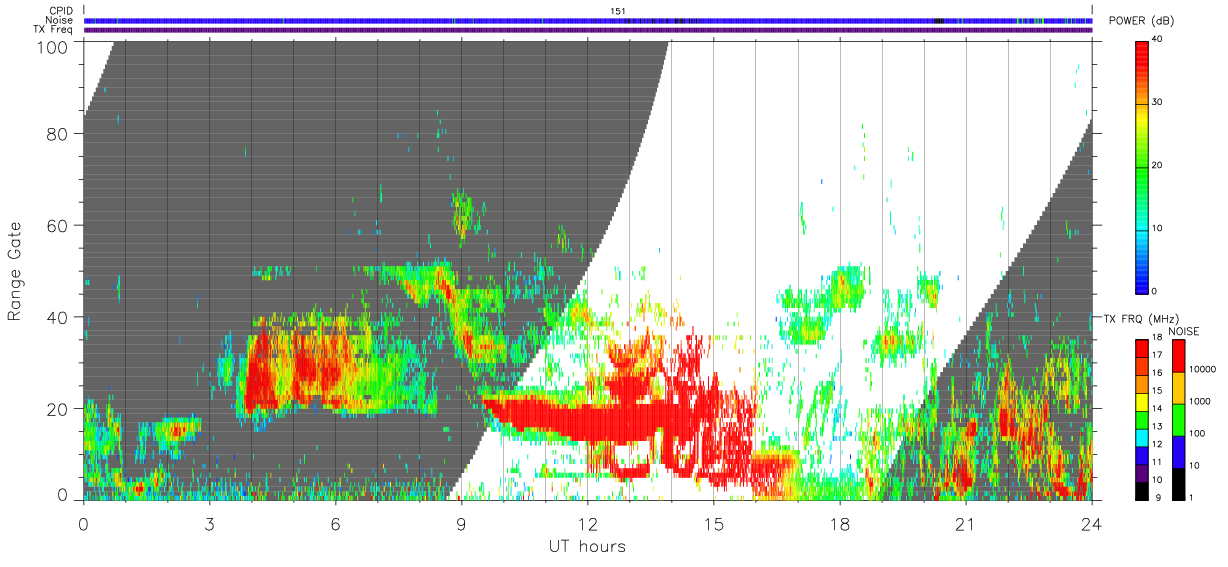
Task: Select the CPID value '151'
Action: tap(618, 11)
